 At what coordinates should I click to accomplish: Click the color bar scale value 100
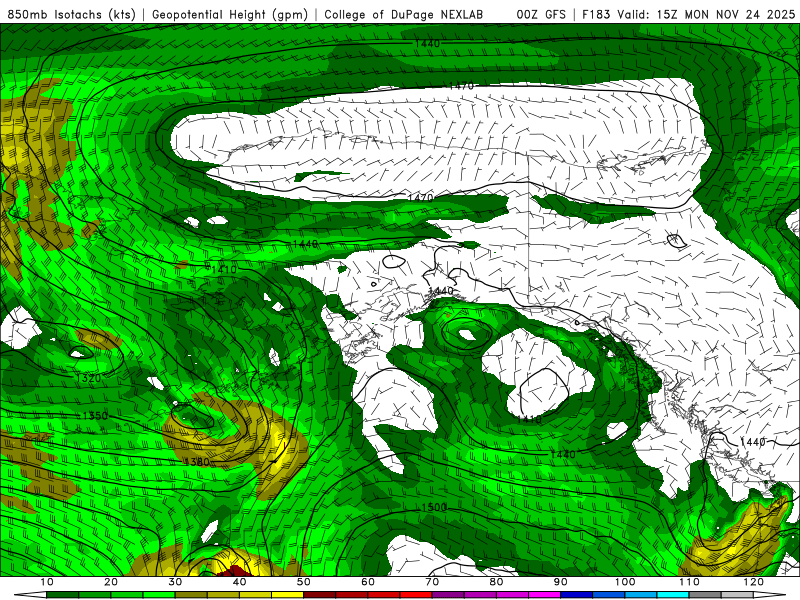click(x=625, y=582)
